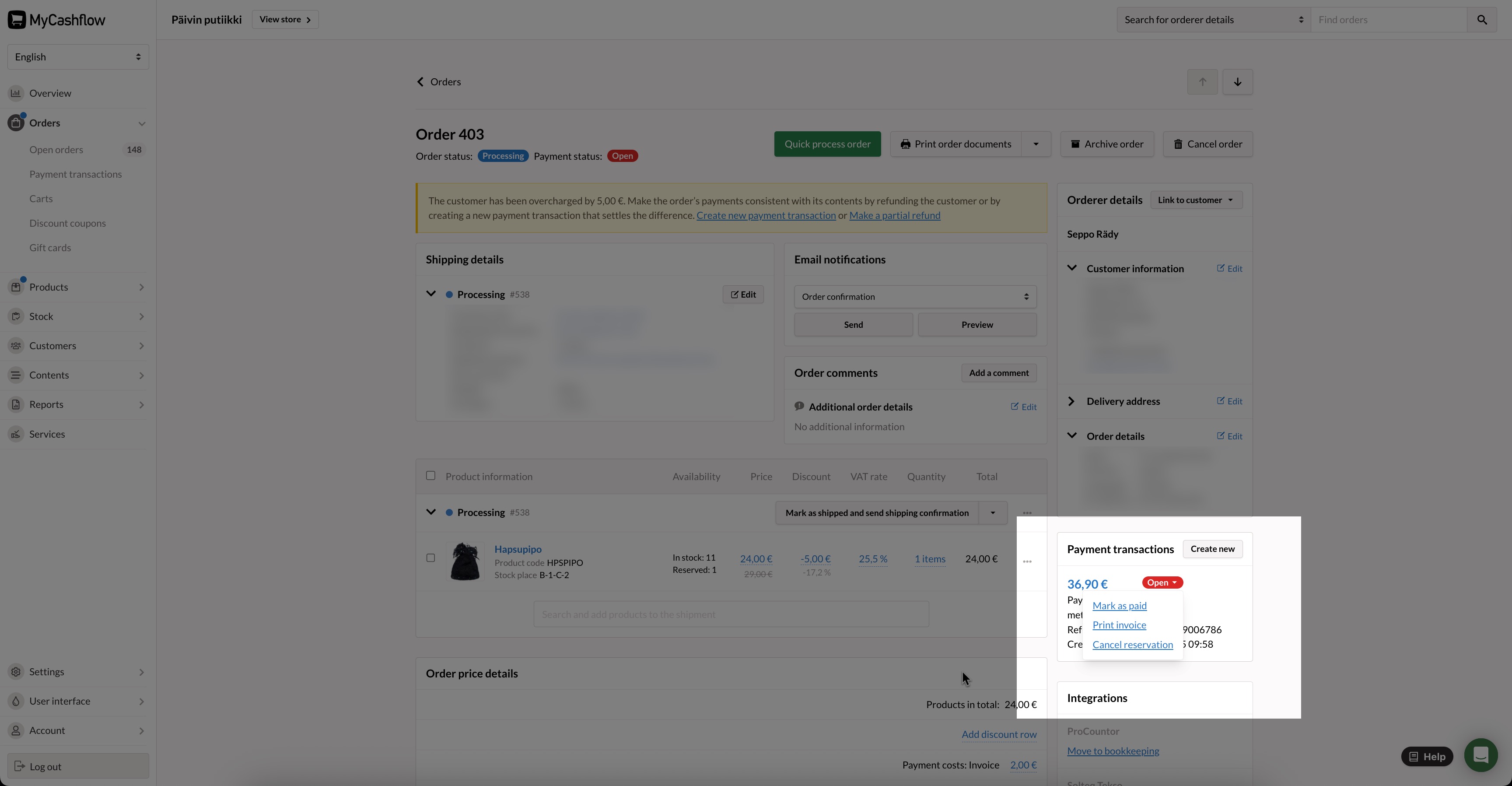
Task: Expand the Delivery address section
Action: (x=1071, y=401)
